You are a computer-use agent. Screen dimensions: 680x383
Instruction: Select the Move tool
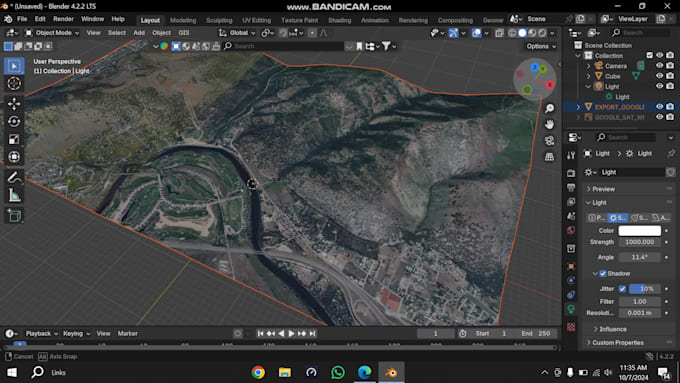tap(14, 104)
